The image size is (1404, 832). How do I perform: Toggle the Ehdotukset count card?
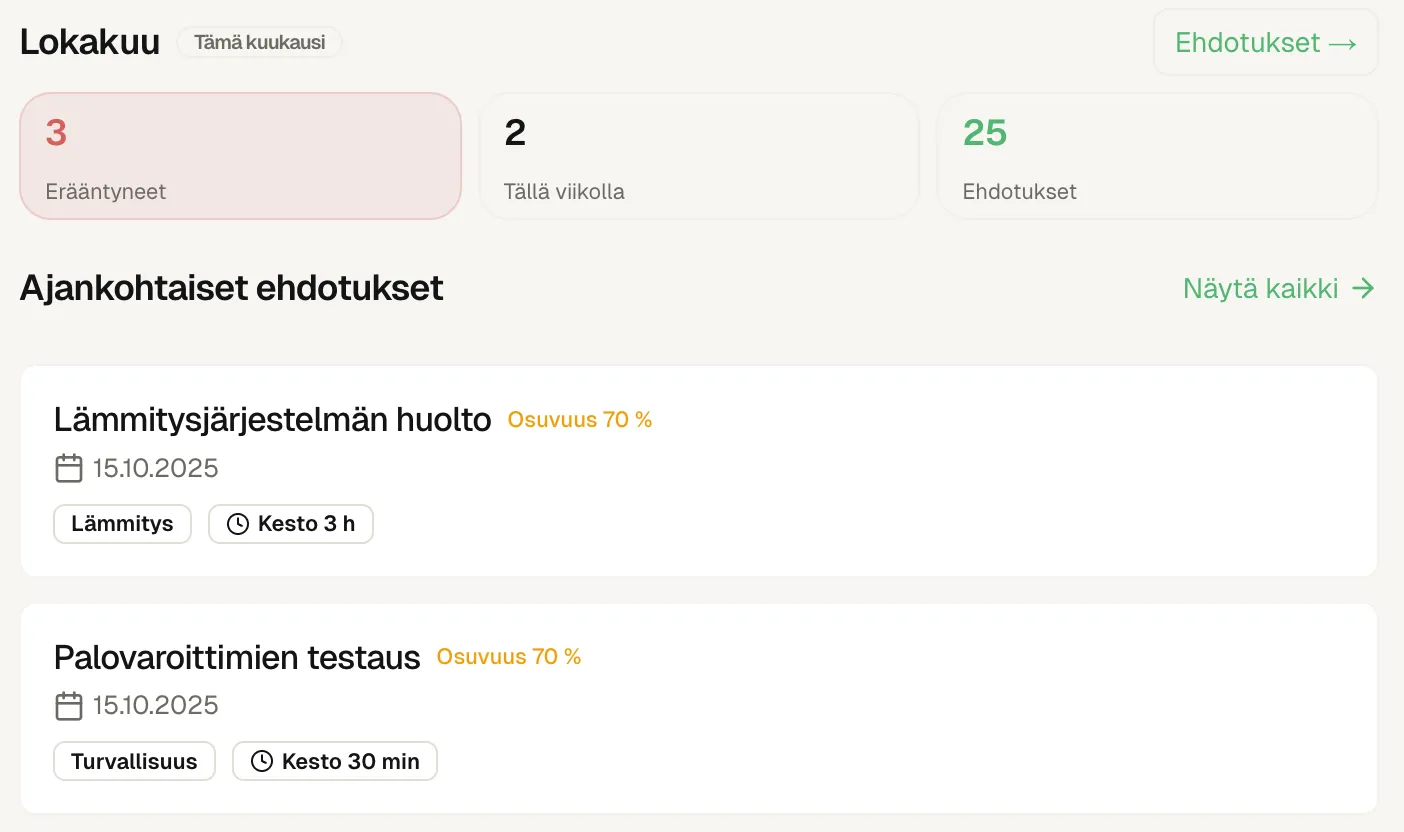[1157, 156]
